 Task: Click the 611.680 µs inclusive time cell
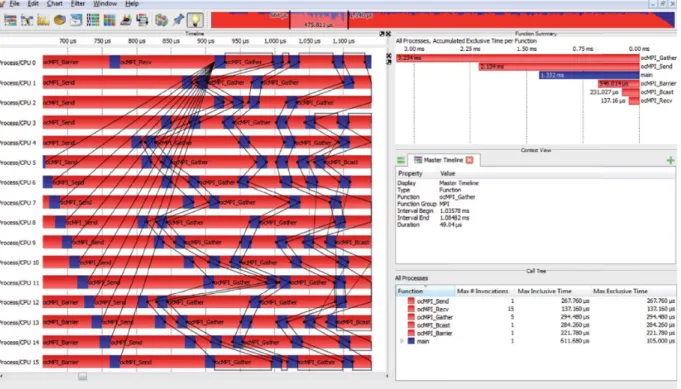tap(574, 341)
